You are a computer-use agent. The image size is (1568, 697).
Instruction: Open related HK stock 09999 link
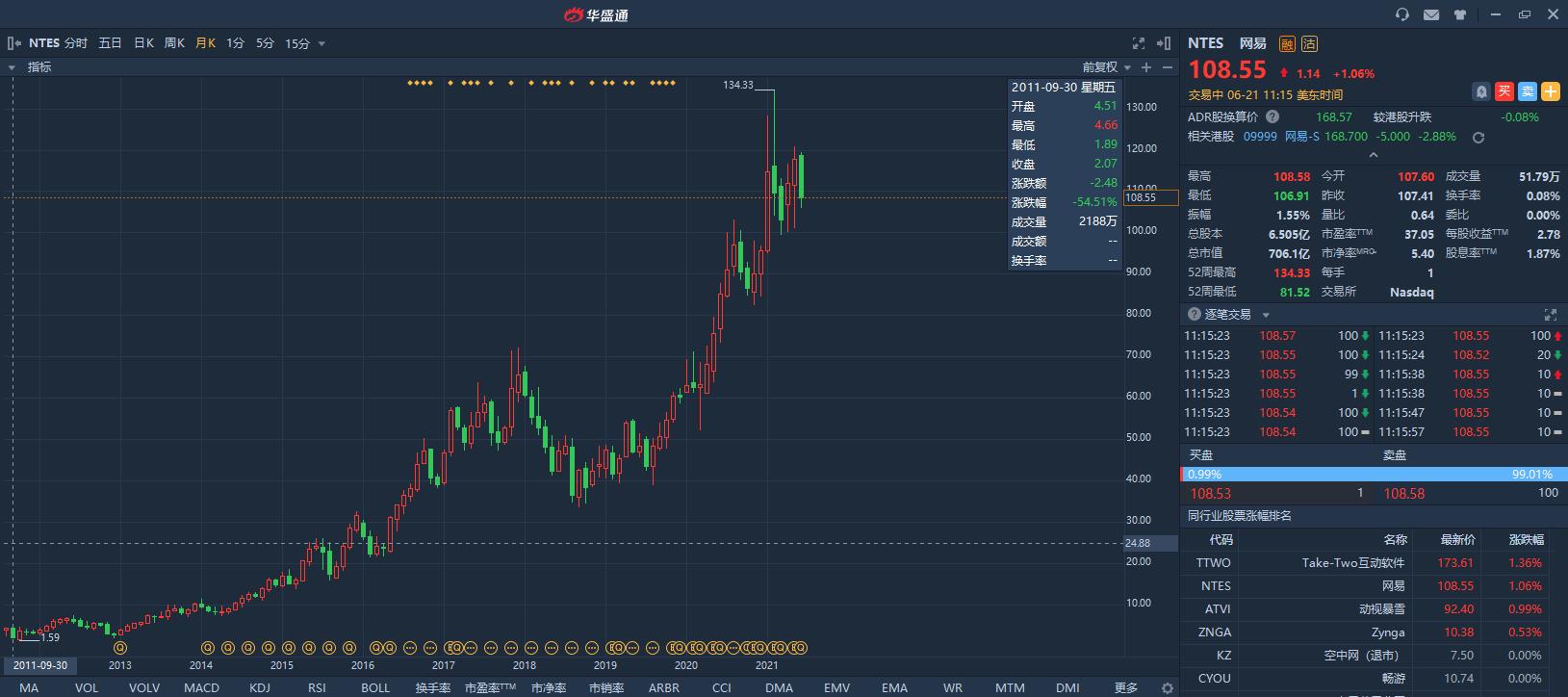(x=1260, y=137)
